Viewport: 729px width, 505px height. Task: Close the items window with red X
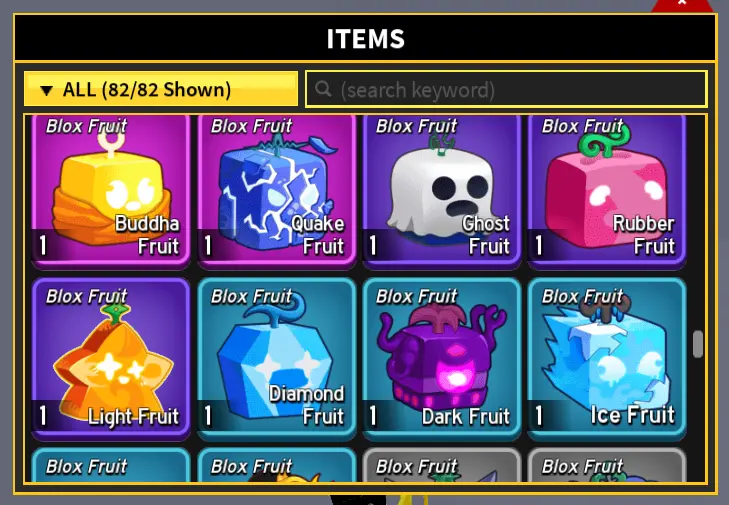[682, 5]
